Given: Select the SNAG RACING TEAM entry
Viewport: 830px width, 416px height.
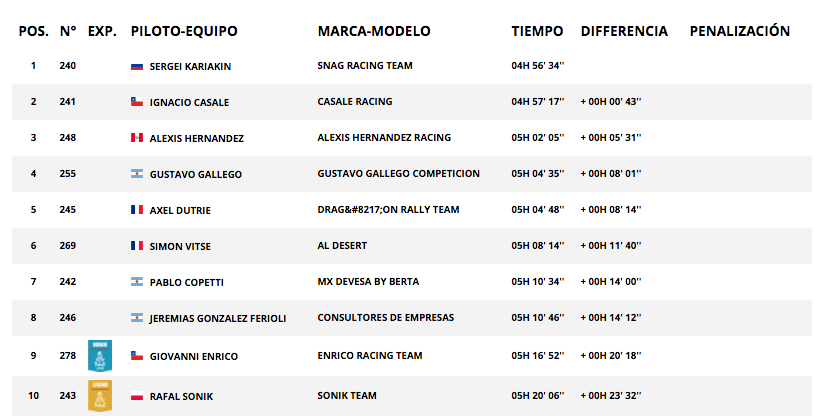Looking at the screenshot, I should (365, 66).
